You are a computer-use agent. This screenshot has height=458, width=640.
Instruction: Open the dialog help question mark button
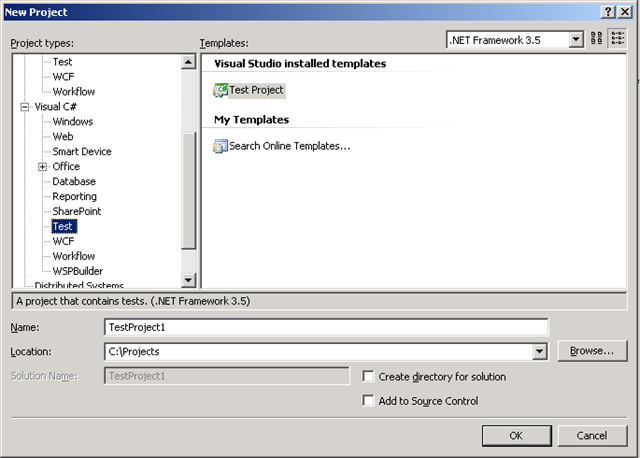[x=608, y=12]
